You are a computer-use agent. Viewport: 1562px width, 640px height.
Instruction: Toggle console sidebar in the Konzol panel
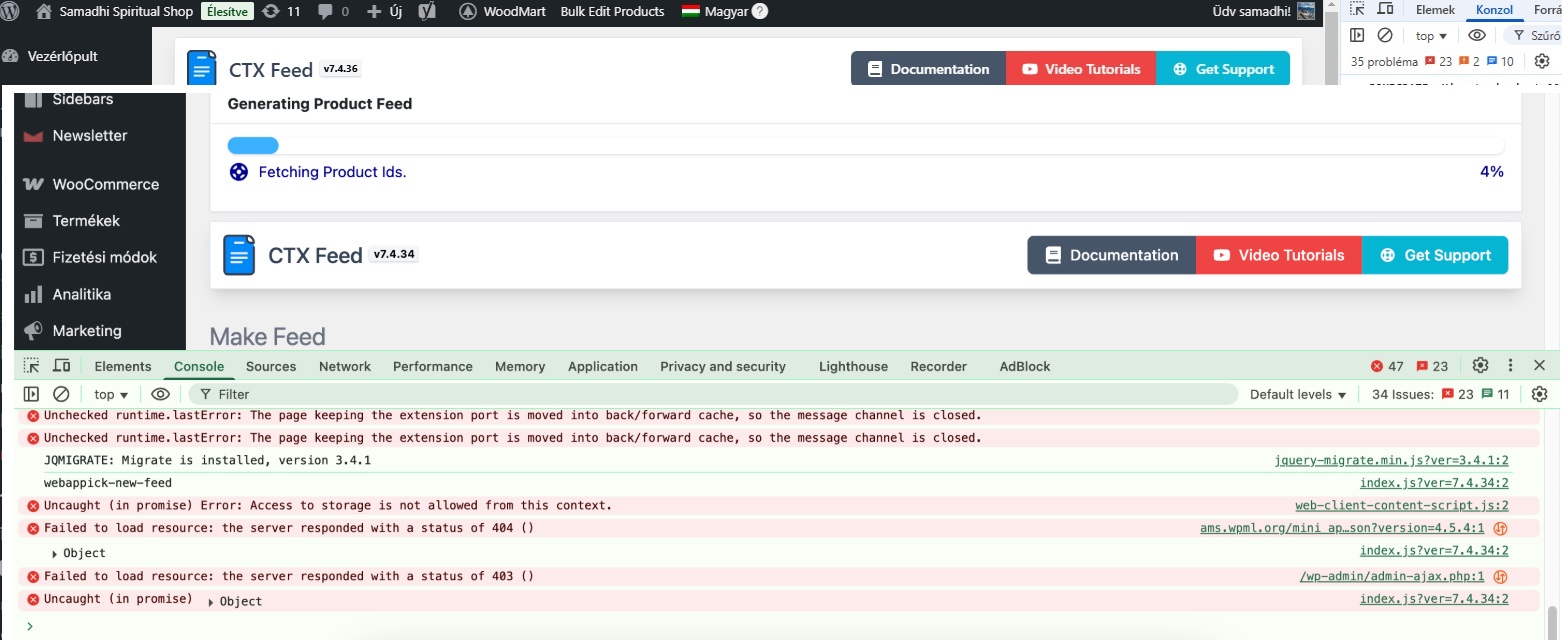(1357, 35)
